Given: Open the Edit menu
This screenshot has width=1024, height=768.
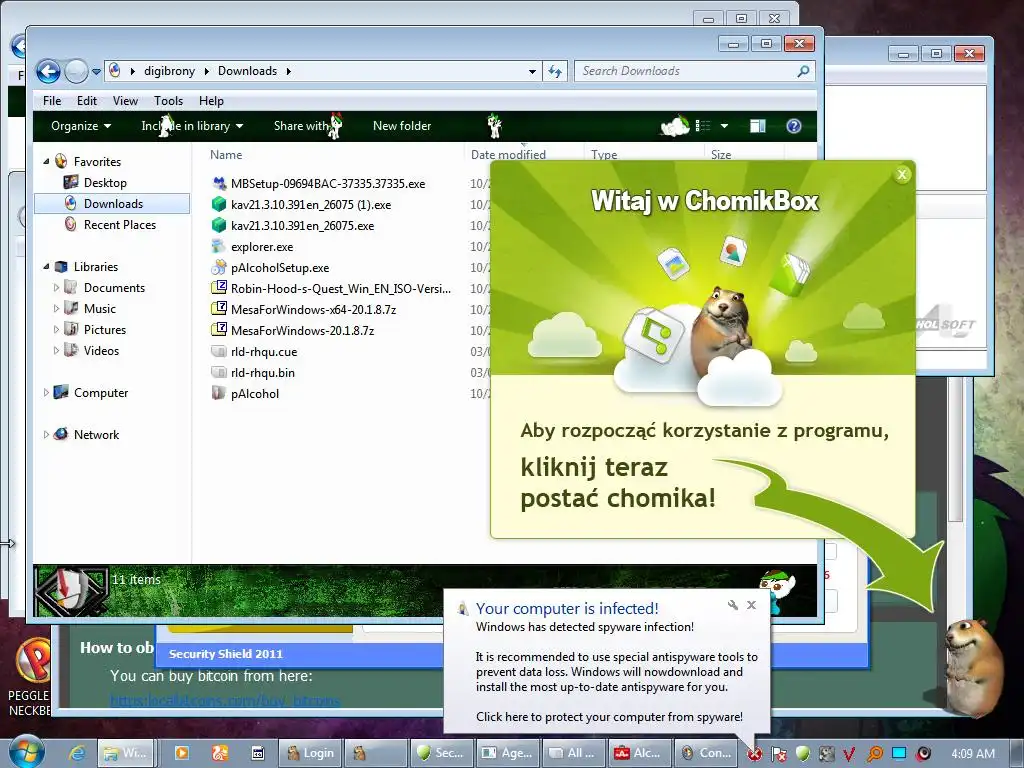Looking at the screenshot, I should [x=86, y=101].
